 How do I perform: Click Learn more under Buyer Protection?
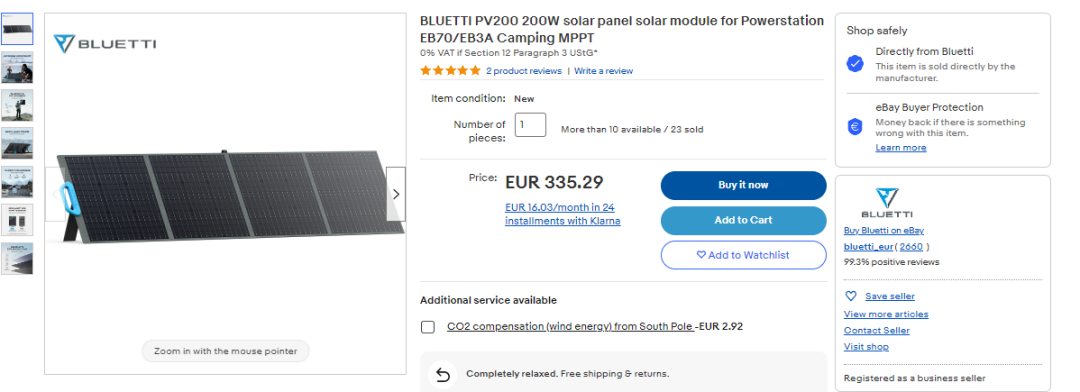click(x=900, y=147)
